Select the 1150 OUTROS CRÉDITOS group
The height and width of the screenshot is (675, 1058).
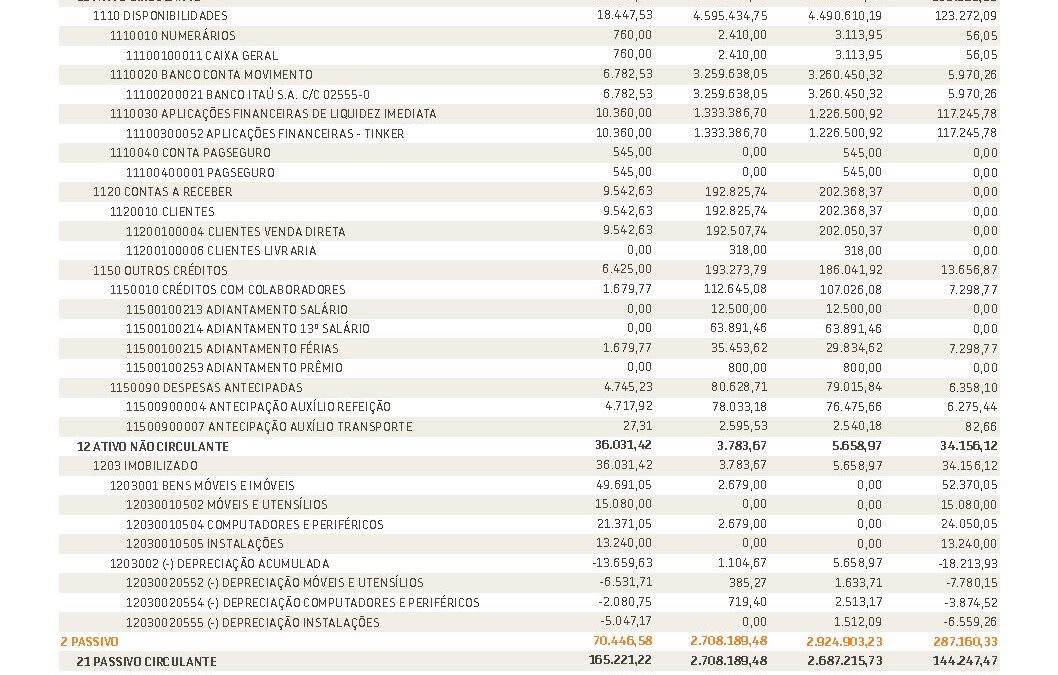click(x=160, y=270)
